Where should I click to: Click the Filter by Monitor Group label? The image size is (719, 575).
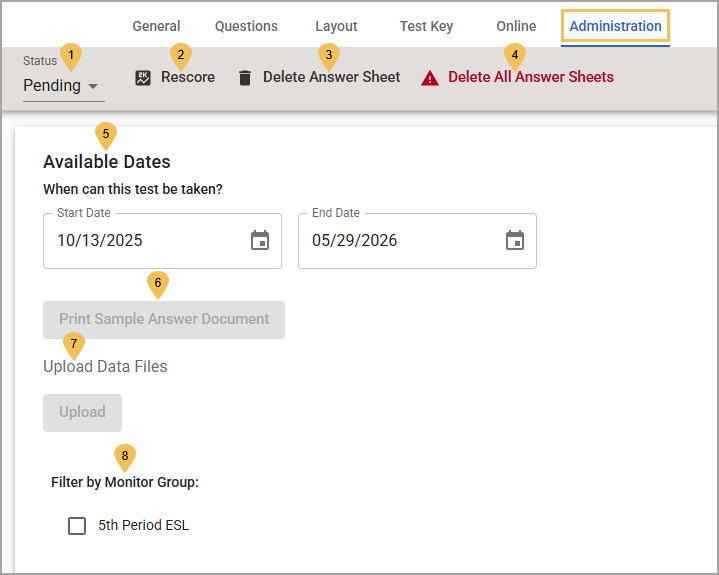click(125, 482)
